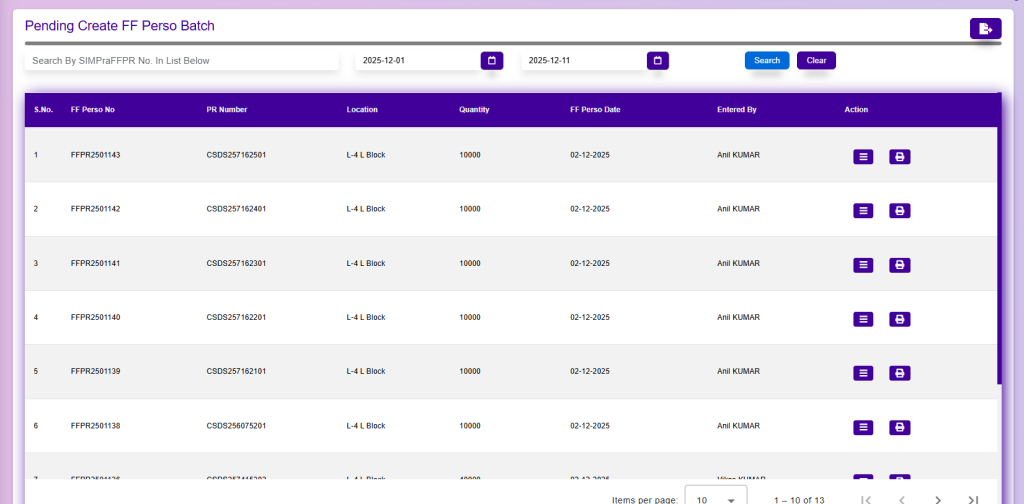The image size is (1024, 504).
Task: Print the FFPR2501143 batch row
Action: point(899,157)
